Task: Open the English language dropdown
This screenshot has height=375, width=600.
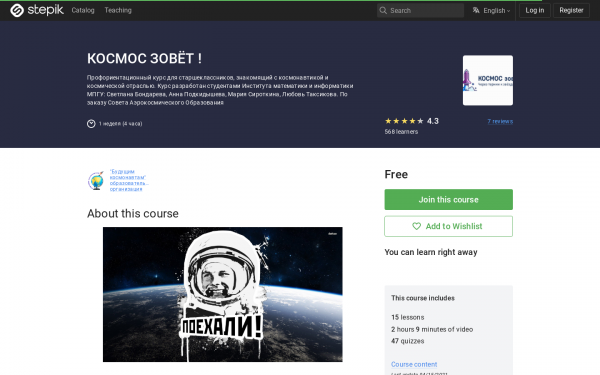Action: click(x=491, y=11)
